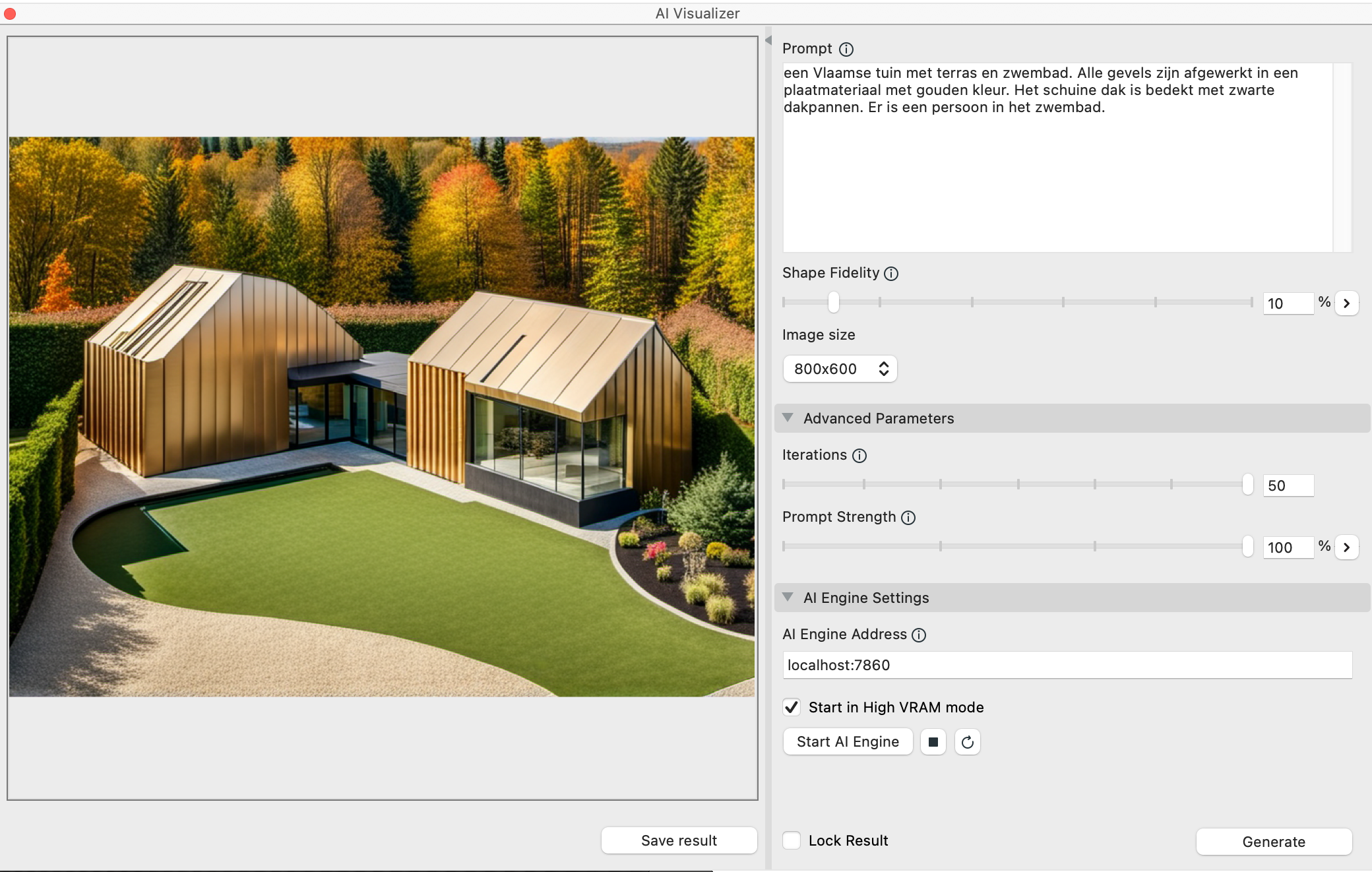Click the AI Engine Address info icon
The width and height of the screenshot is (1372, 872).
(919, 635)
